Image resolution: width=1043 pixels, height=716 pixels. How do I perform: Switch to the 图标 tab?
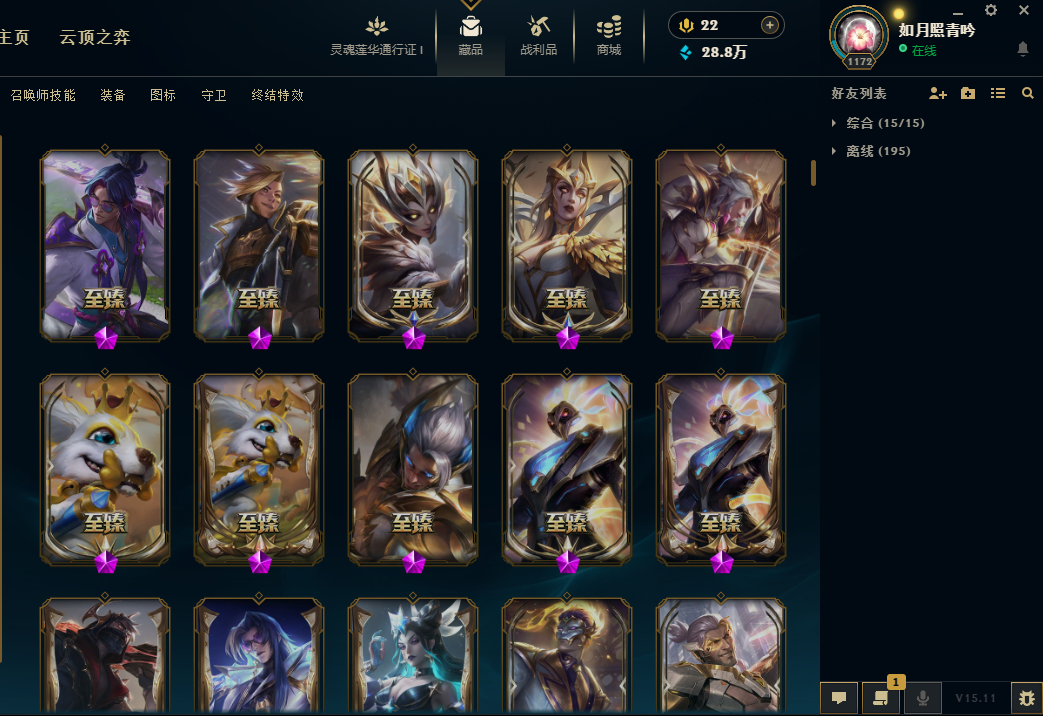[163, 95]
